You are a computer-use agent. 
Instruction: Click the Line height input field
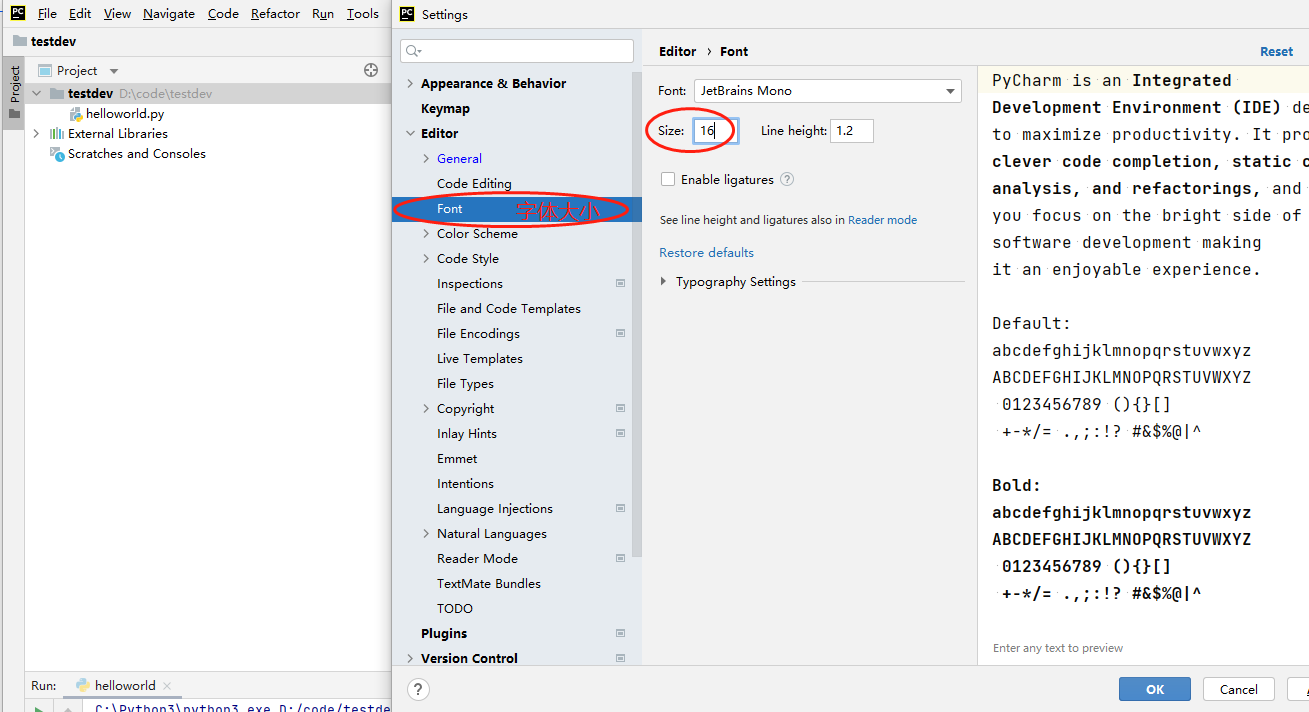852,131
